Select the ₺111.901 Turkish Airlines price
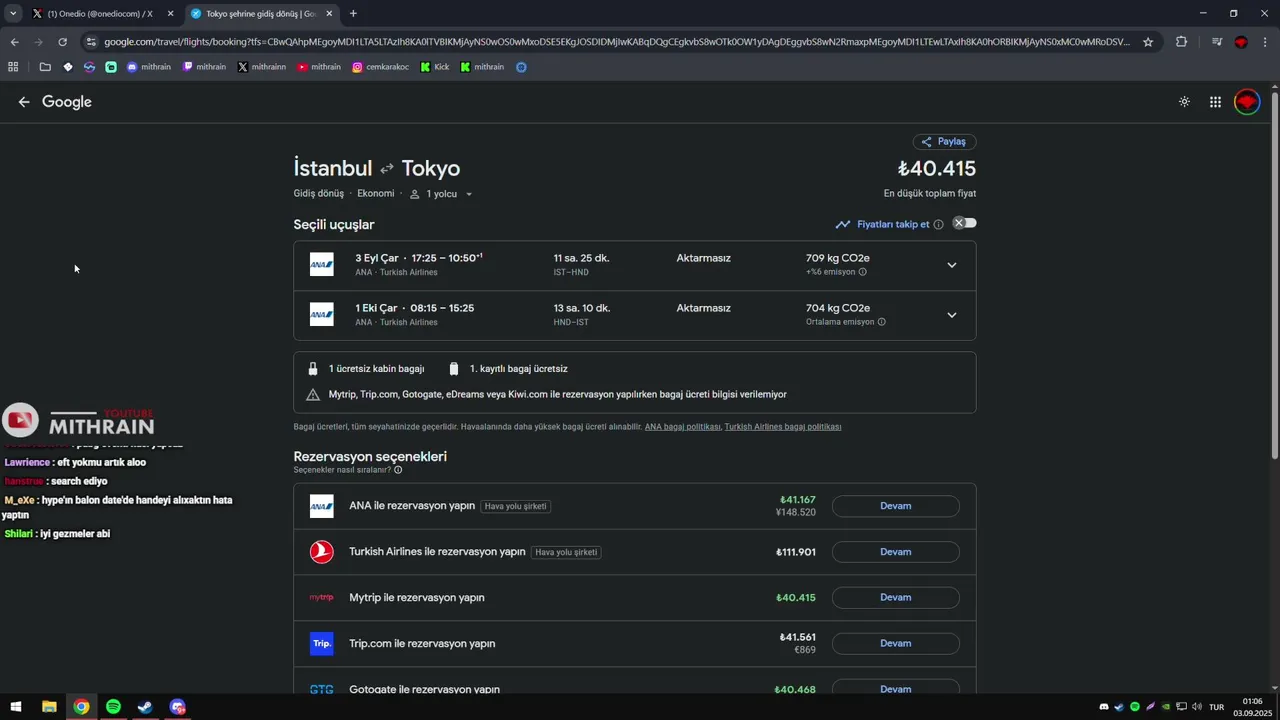This screenshot has height=720, width=1280. (x=796, y=552)
